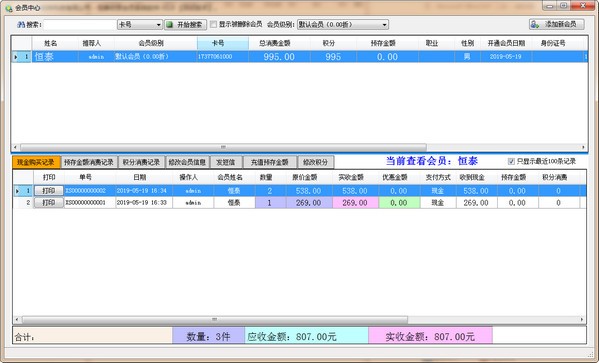This screenshot has height=363, width=599.
Task: Click the person icon on 添加新会员 button
Action: pos(535,24)
